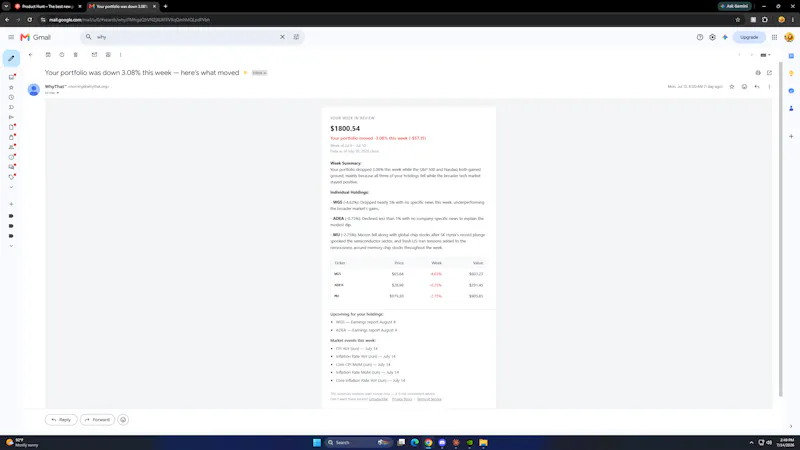800x450 pixels.
Task: Open Gmail Settings gear
Action: 712,37
